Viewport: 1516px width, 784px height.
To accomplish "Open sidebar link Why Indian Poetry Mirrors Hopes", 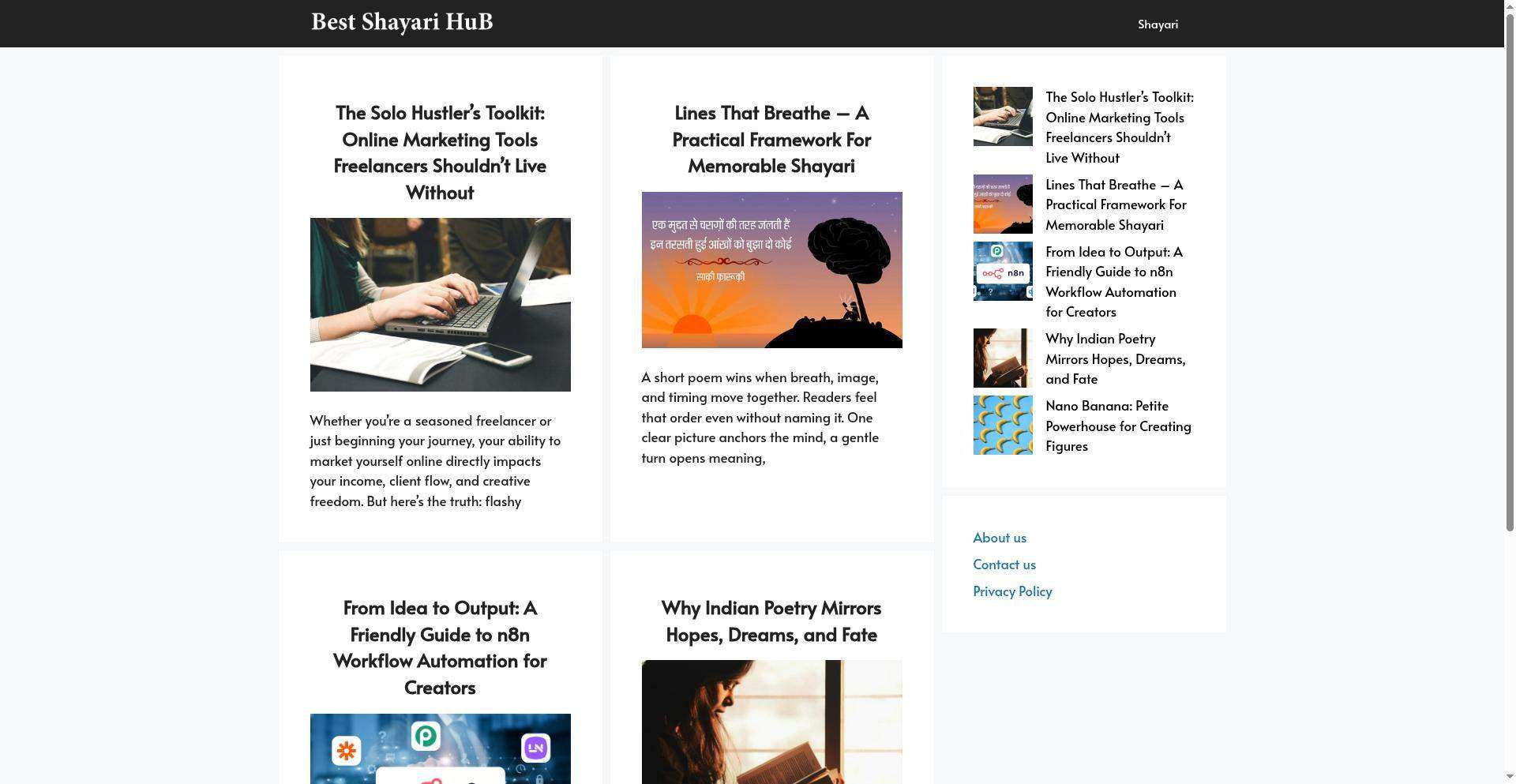I will pos(1116,358).
